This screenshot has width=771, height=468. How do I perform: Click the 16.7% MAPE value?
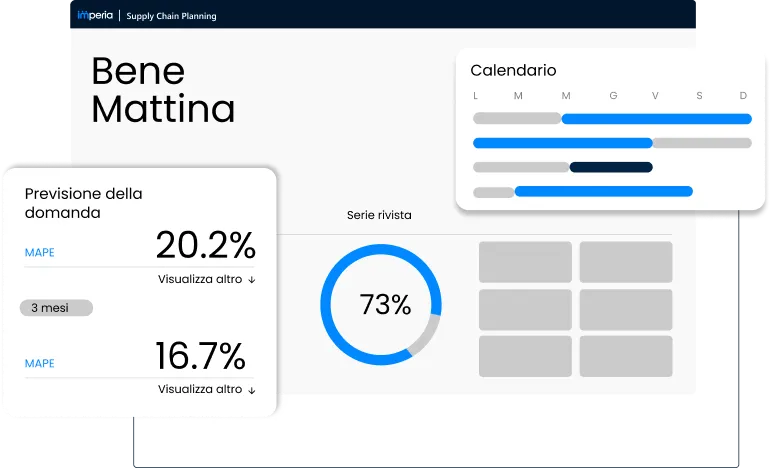coord(200,356)
